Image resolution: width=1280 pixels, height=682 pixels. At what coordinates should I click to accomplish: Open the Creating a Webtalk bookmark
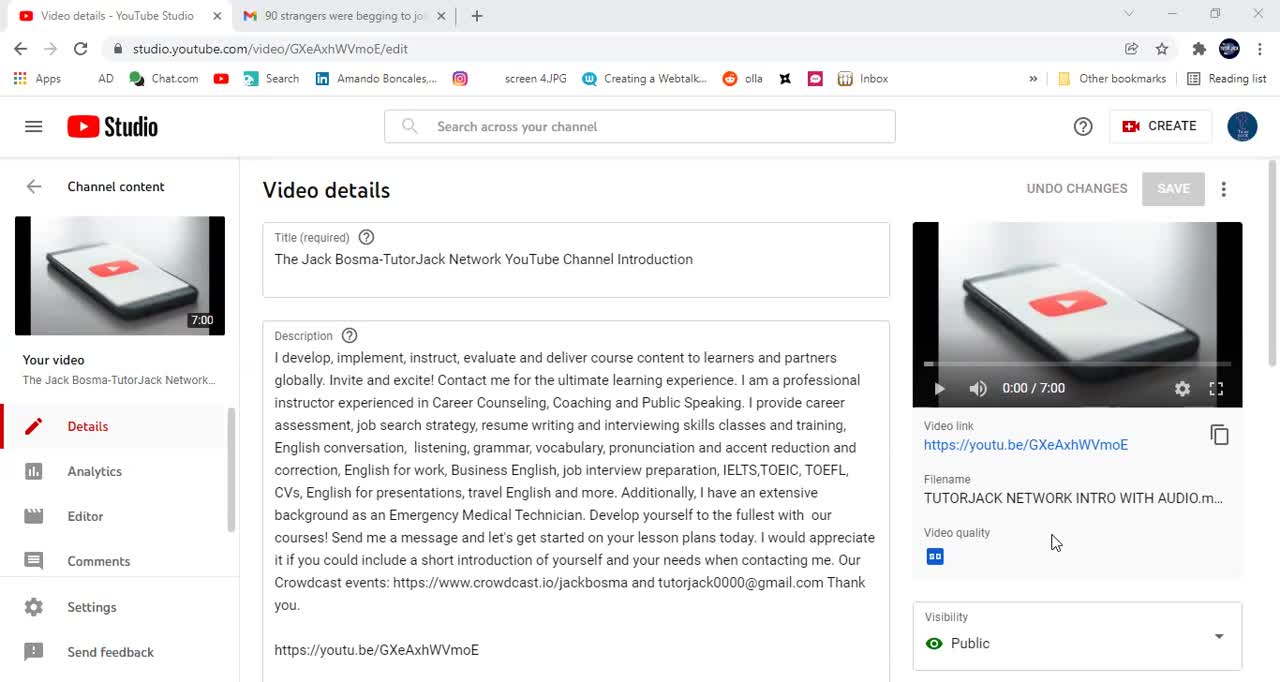point(645,79)
